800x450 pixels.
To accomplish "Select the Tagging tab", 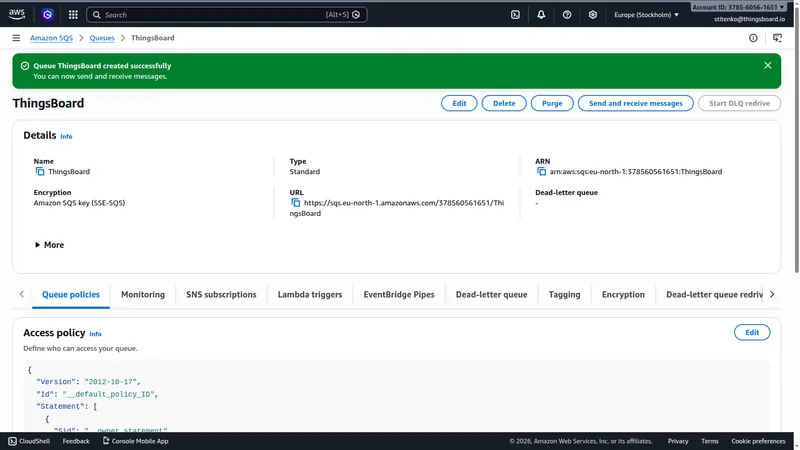I will (564, 294).
